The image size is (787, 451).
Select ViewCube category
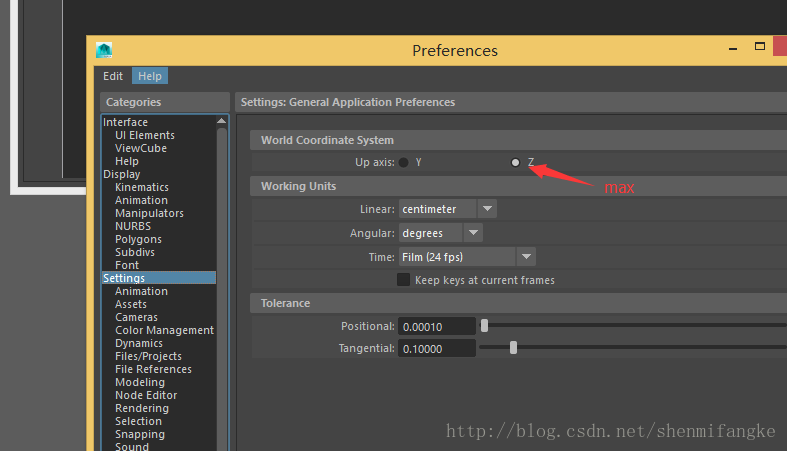141,148
